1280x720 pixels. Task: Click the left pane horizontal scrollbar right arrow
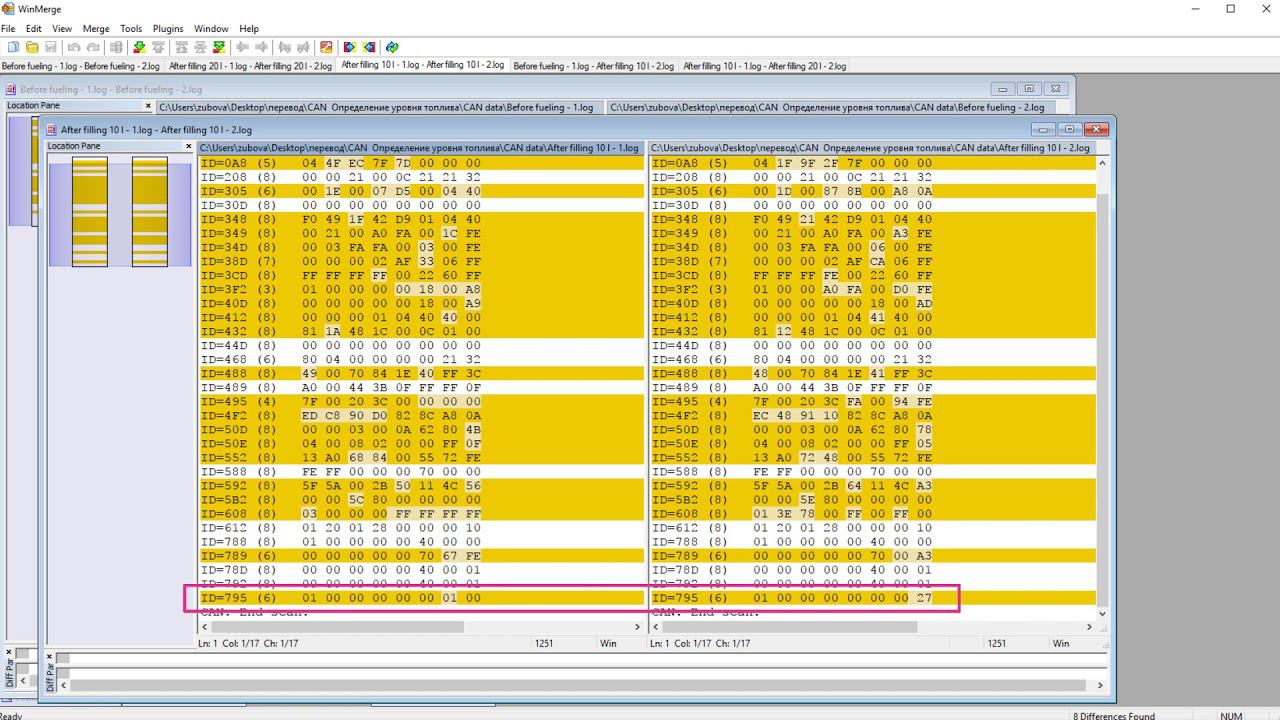[x=637, y=627]
